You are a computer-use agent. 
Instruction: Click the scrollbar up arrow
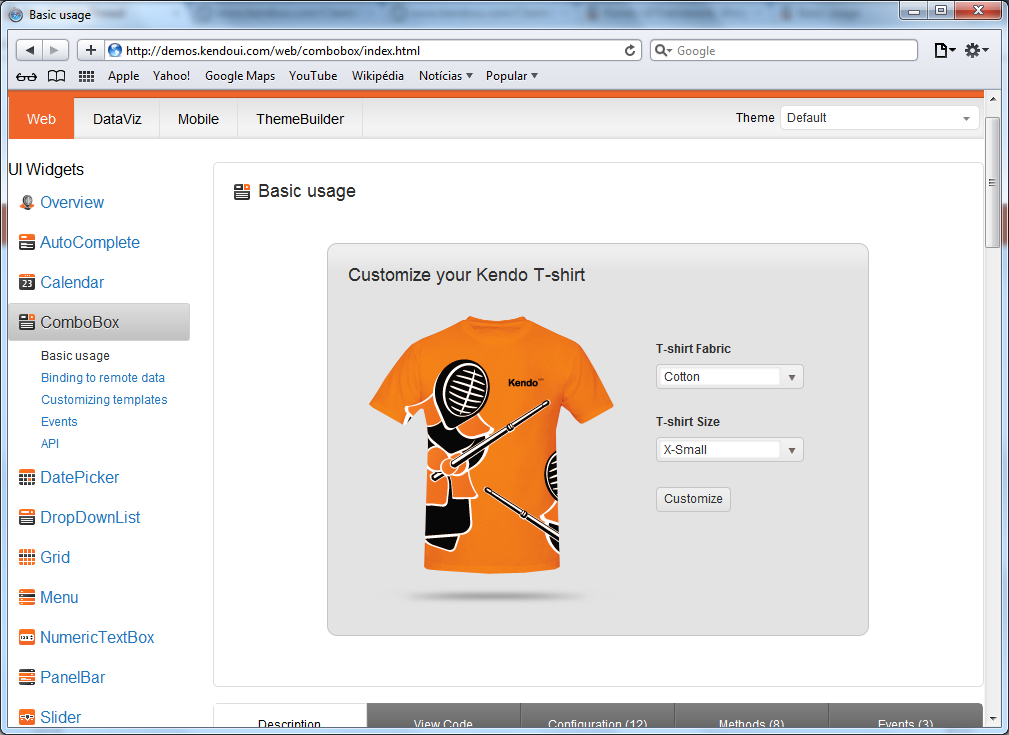993,99
